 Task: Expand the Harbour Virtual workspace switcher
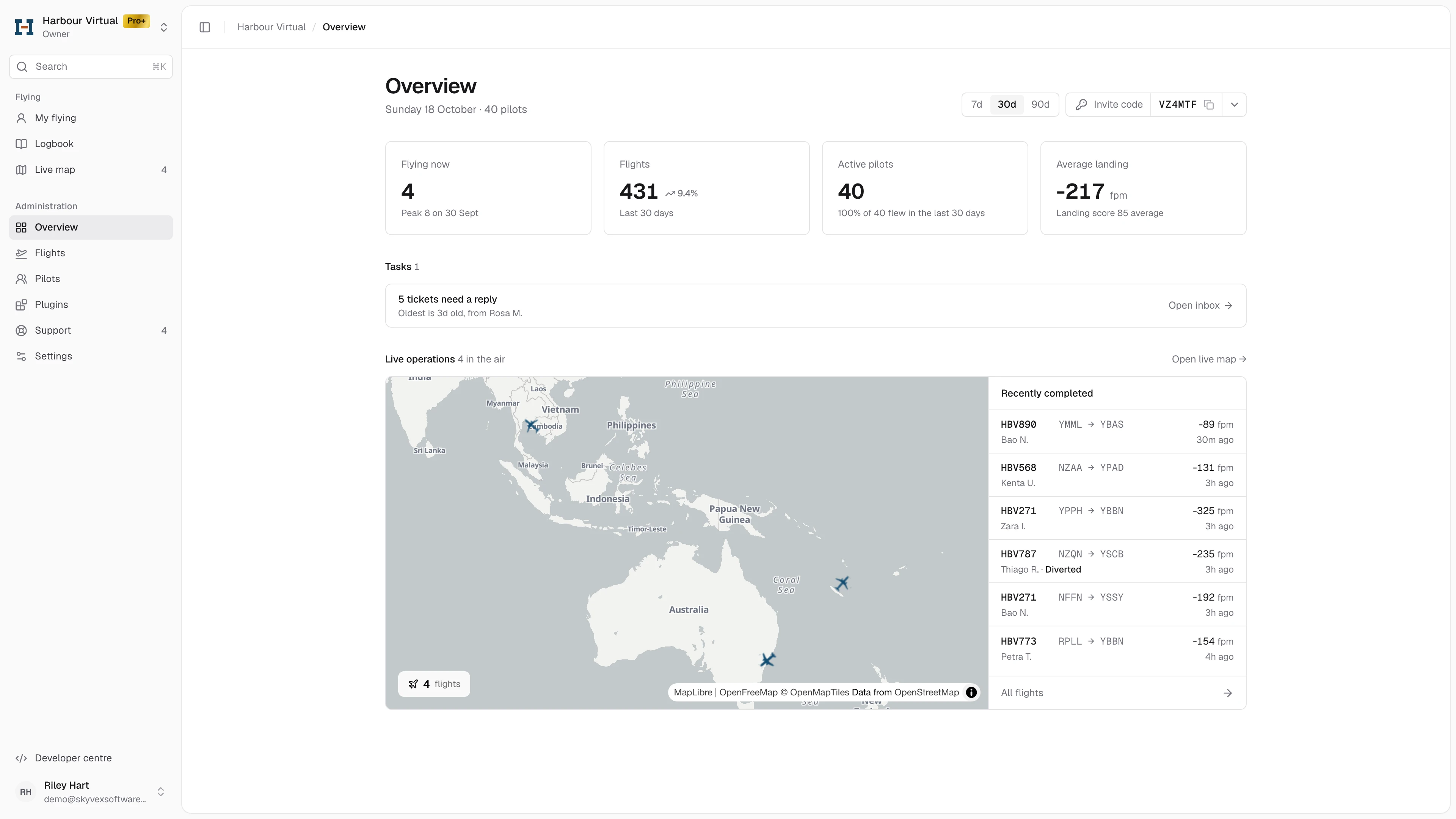click(164, 27)
